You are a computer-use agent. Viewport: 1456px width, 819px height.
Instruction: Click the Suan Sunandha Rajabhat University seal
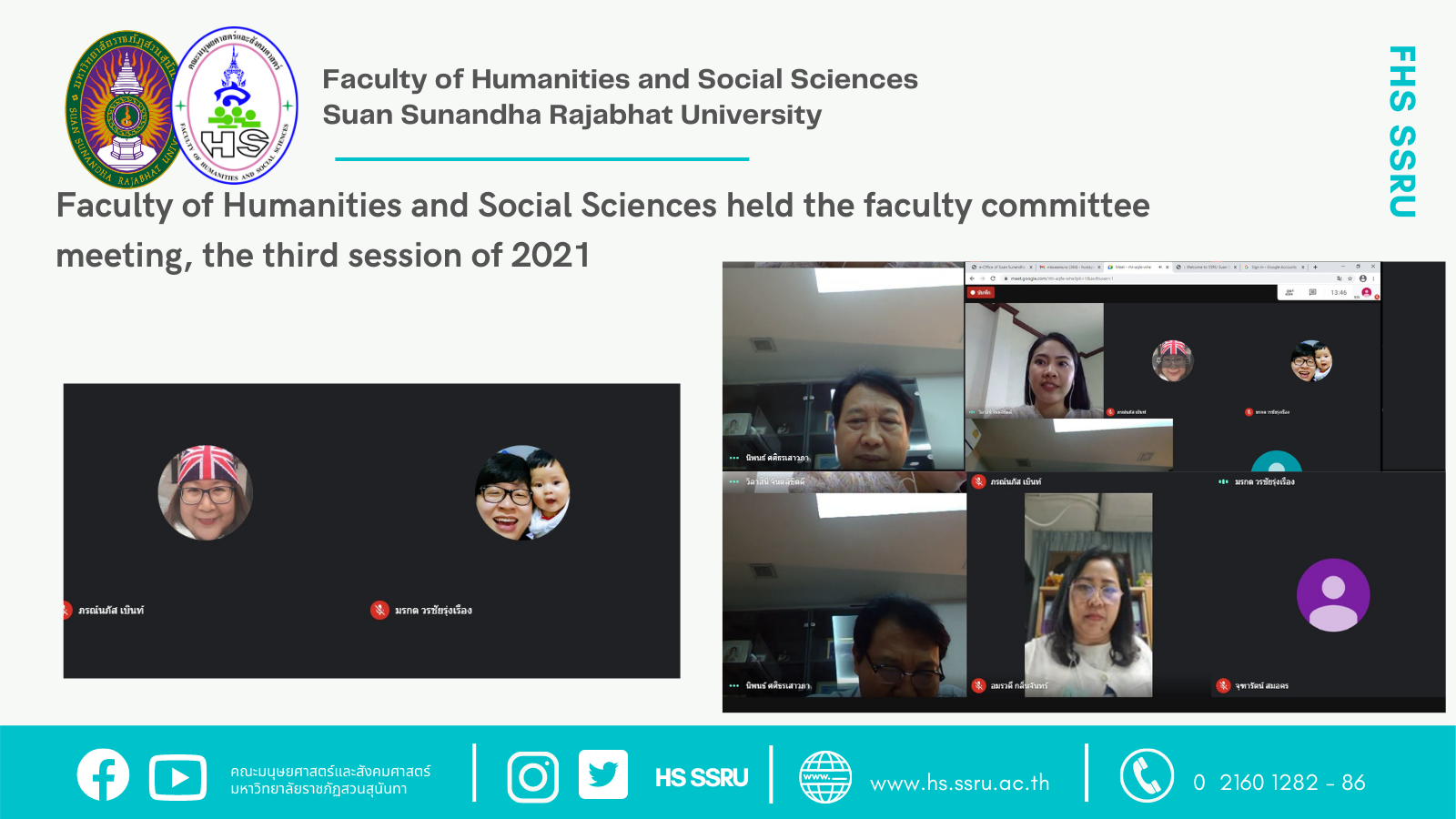pyautogui.click(x=124, y=109)
